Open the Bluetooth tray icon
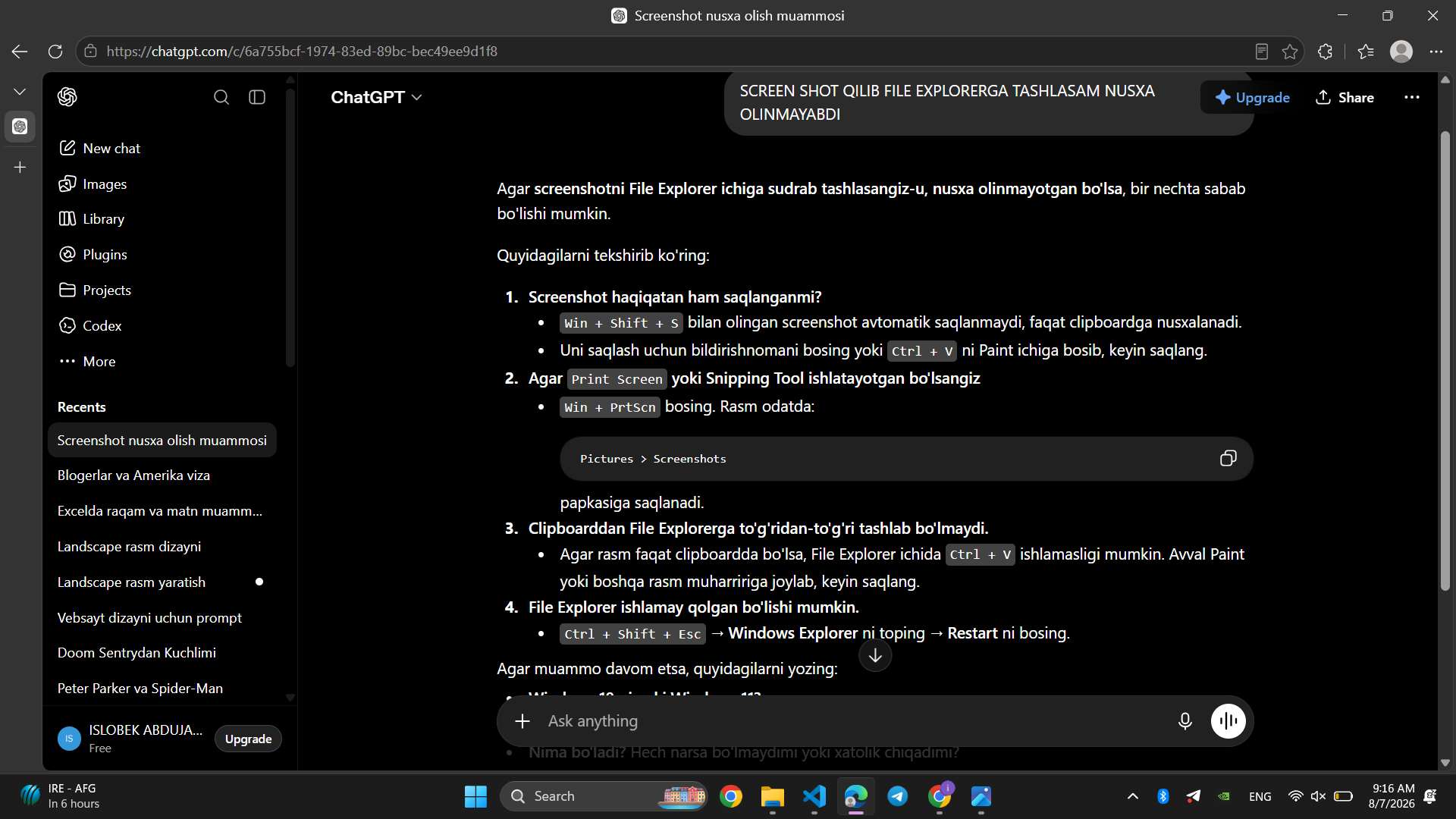Viewport: 1456px width, 819px height. [1163, 796]
